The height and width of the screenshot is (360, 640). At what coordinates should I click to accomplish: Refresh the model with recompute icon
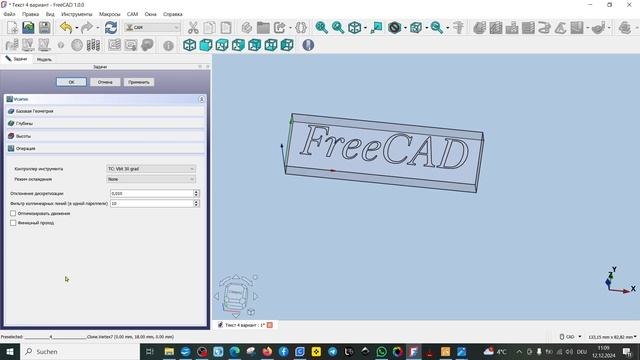(x=111, y=28)
